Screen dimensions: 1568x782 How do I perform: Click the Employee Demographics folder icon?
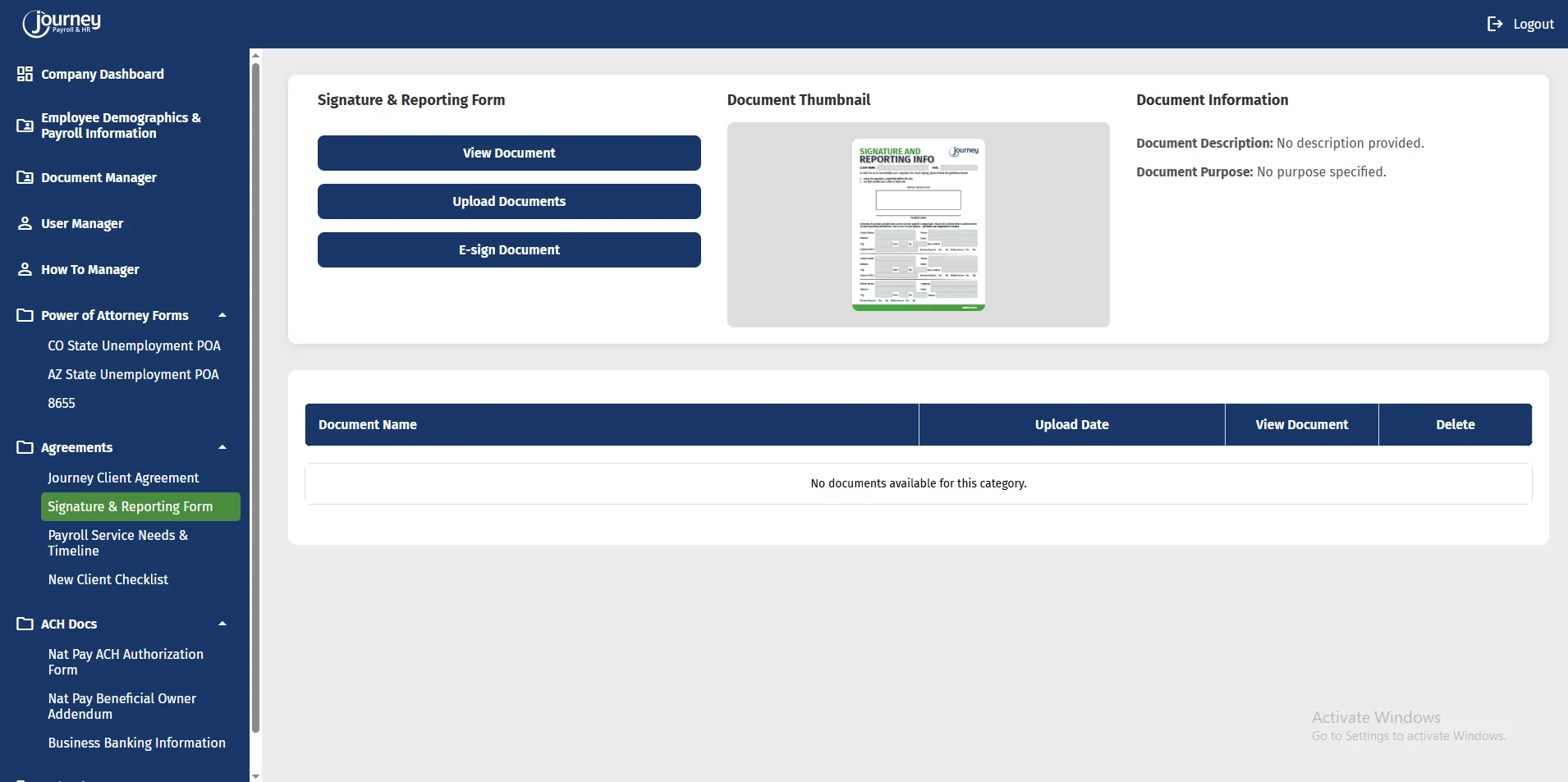(x=25, y=126)
